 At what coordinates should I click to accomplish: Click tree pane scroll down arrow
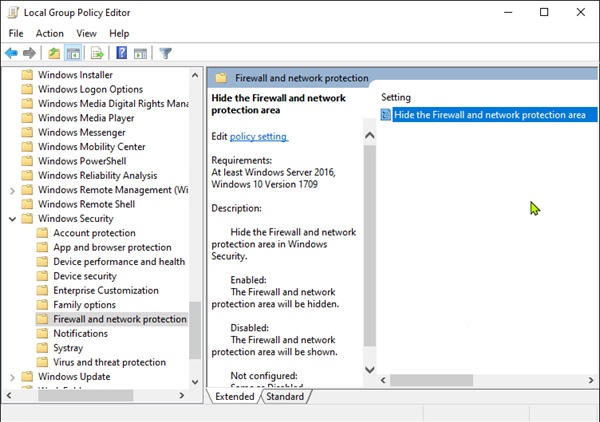click(195, 382)
